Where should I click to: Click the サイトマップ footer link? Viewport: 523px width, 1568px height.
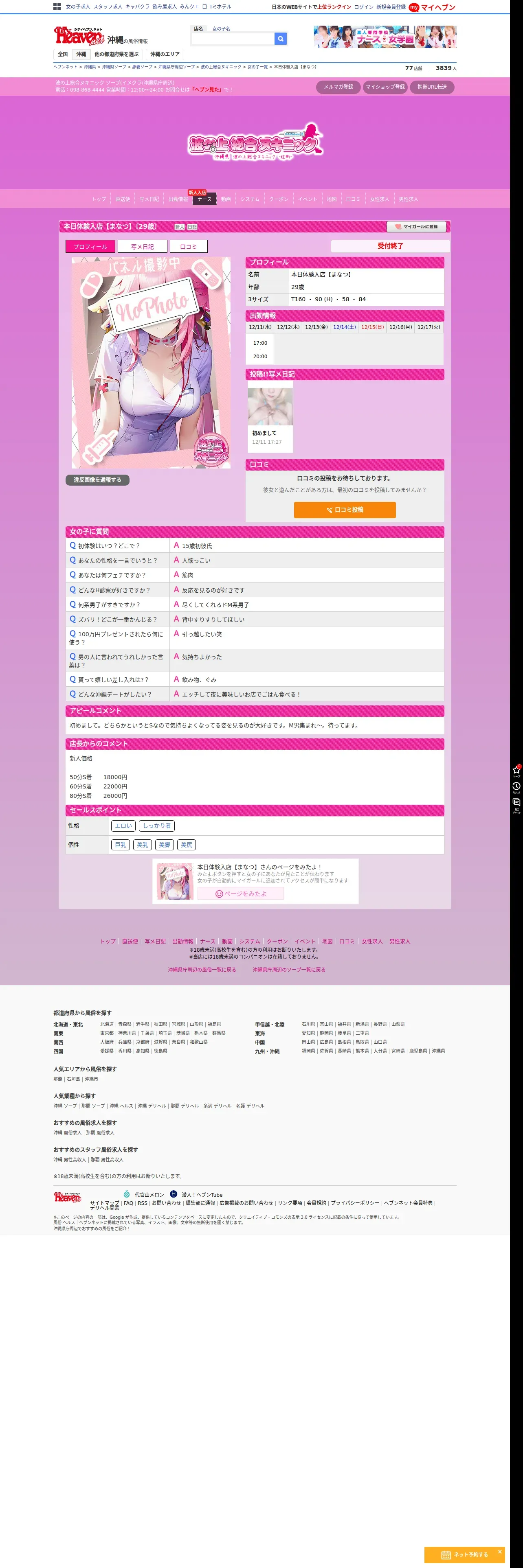point(105,1203)
